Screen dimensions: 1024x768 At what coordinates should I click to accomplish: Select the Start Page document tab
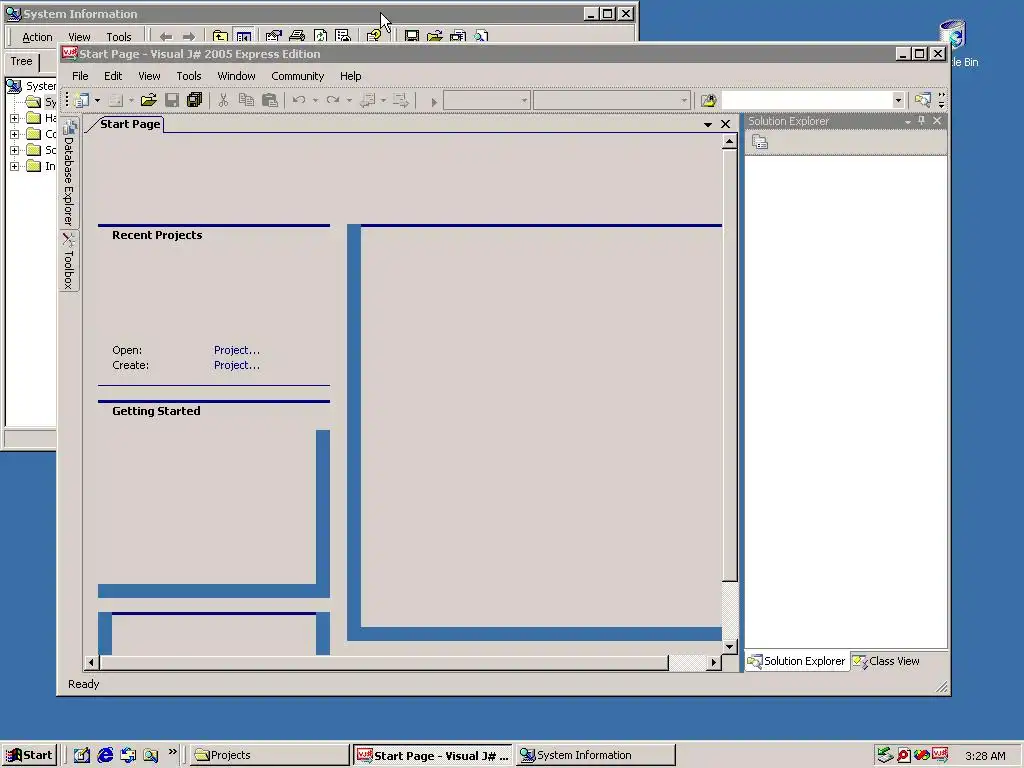pyautogui.click(x=129, y=124)
